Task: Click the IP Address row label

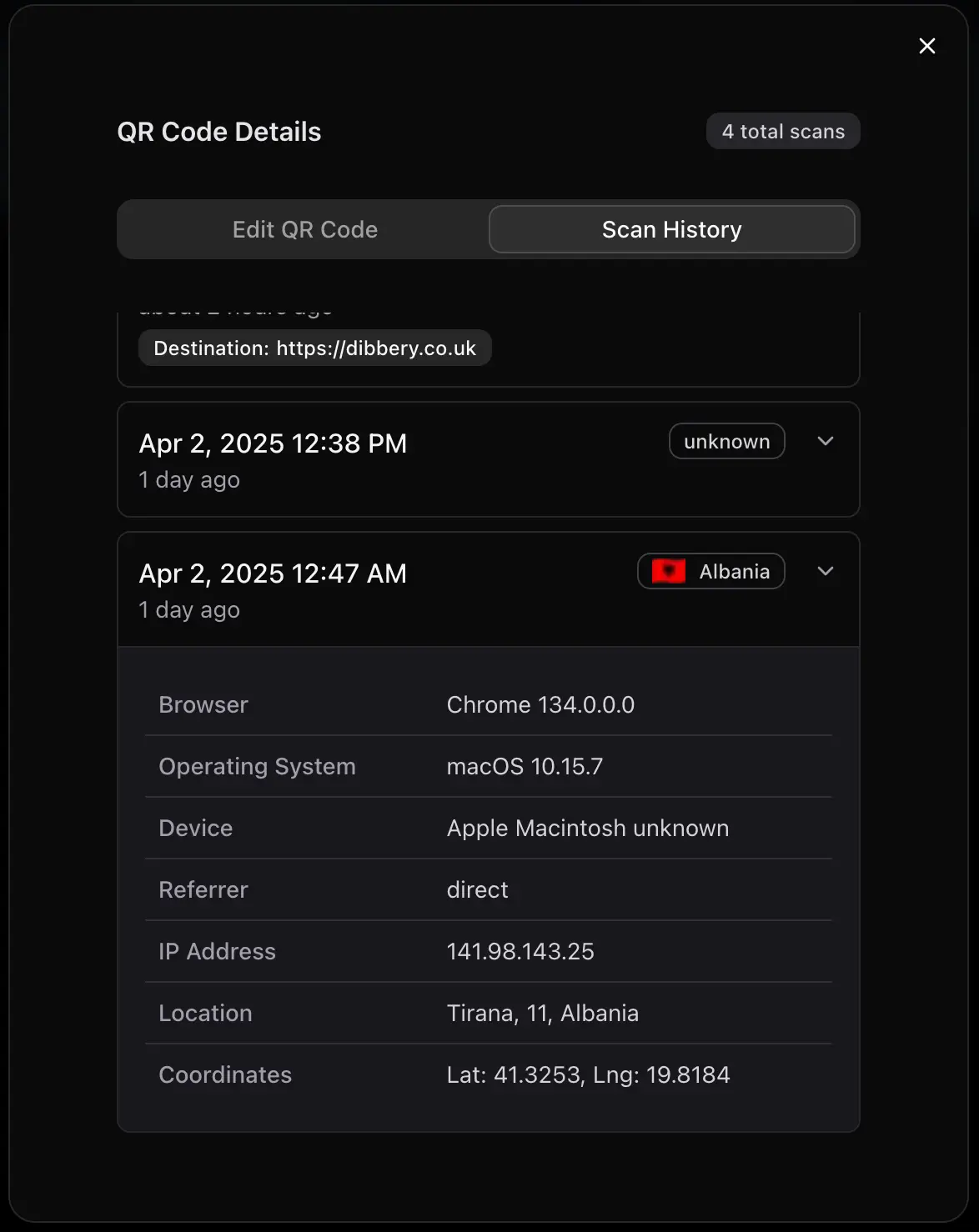Action: [x=217, y=951]
